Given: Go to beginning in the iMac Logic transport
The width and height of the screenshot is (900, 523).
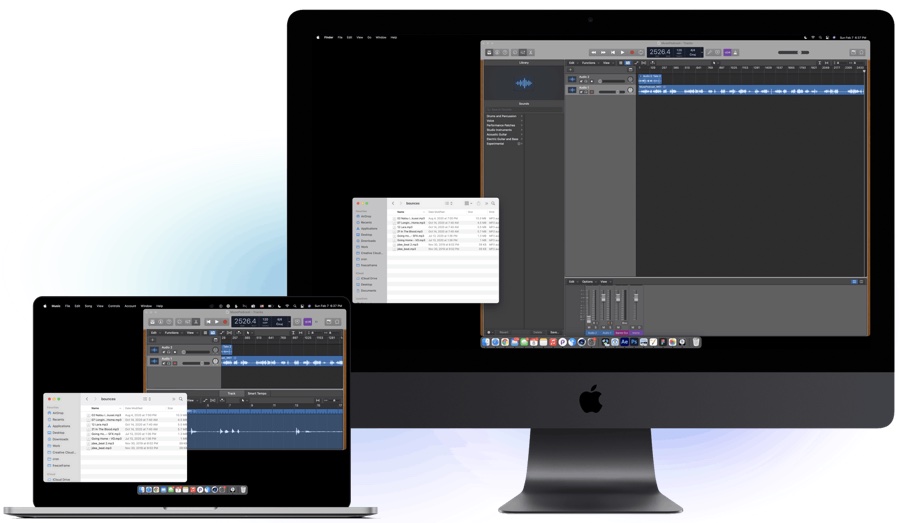Looking at the screenshot, I should point(613,52).
